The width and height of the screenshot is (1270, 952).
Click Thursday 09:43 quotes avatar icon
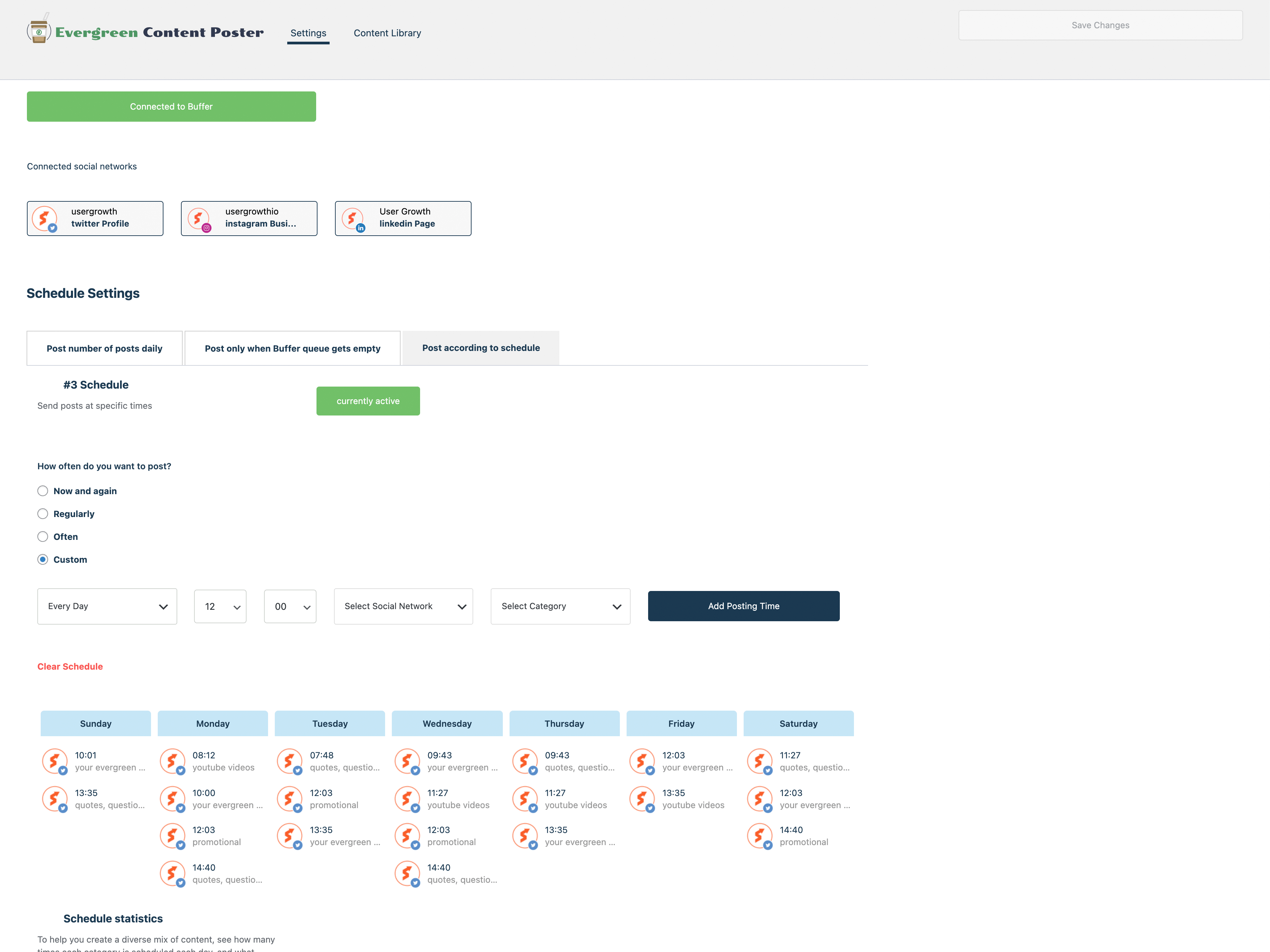525,761
